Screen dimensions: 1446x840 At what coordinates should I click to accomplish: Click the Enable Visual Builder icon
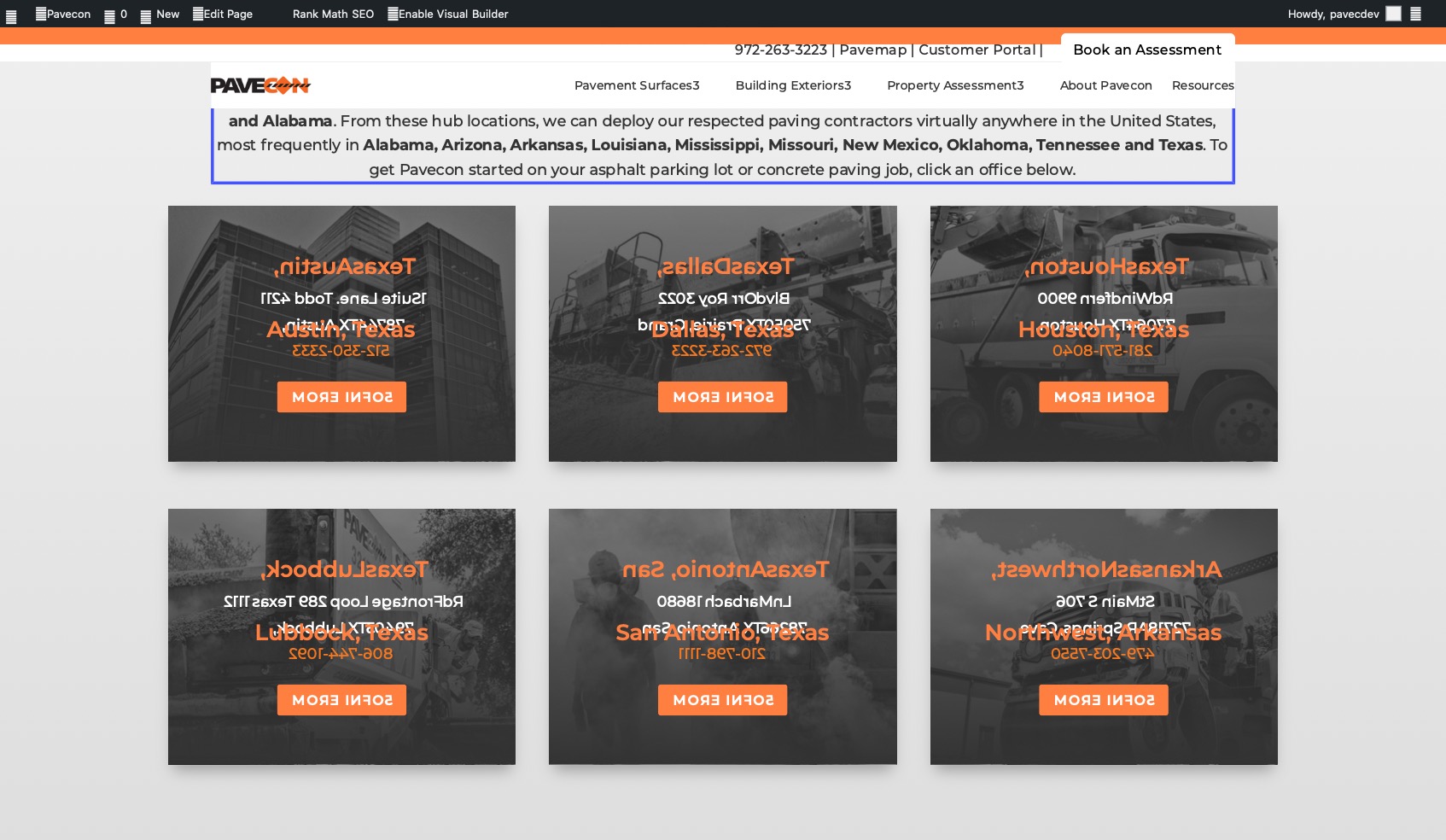[393, 14]
